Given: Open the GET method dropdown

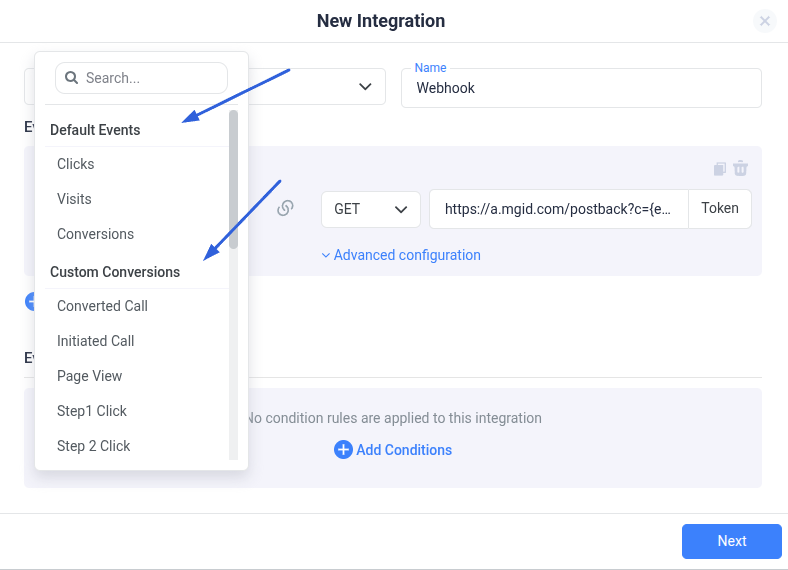Looking at the screenshot, I should 371,209.
